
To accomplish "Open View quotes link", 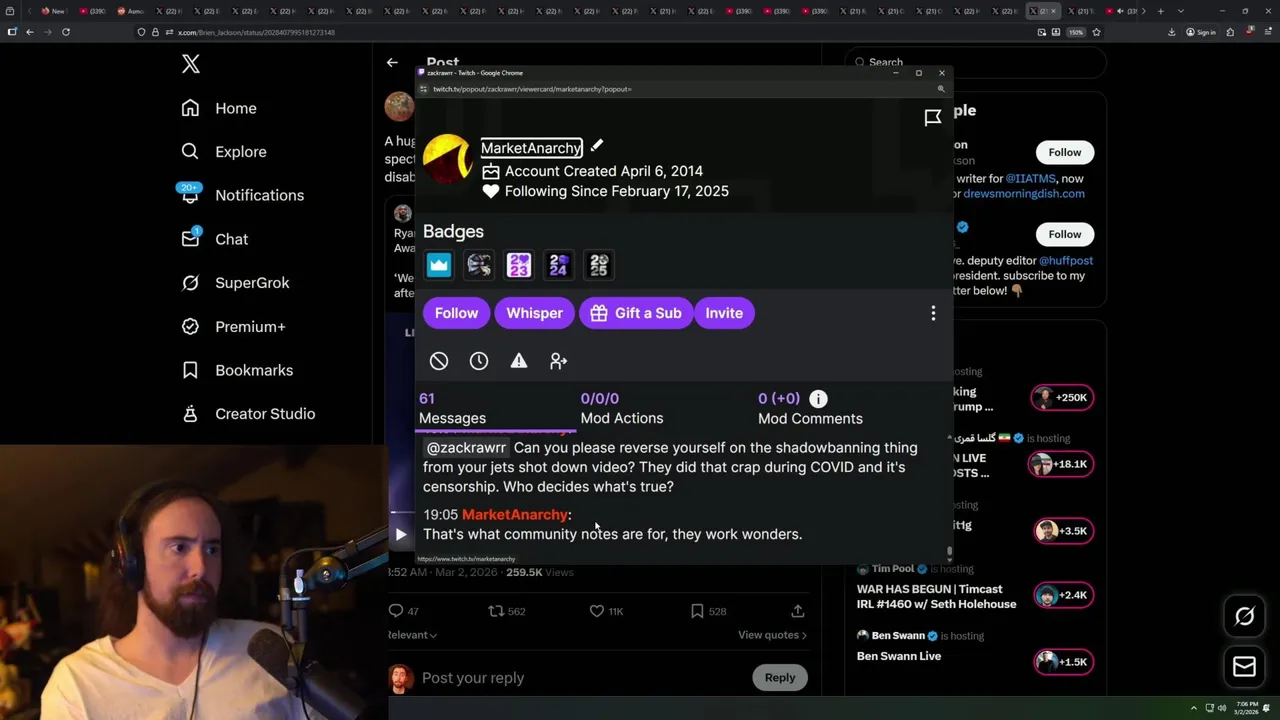I will point(772,635).
